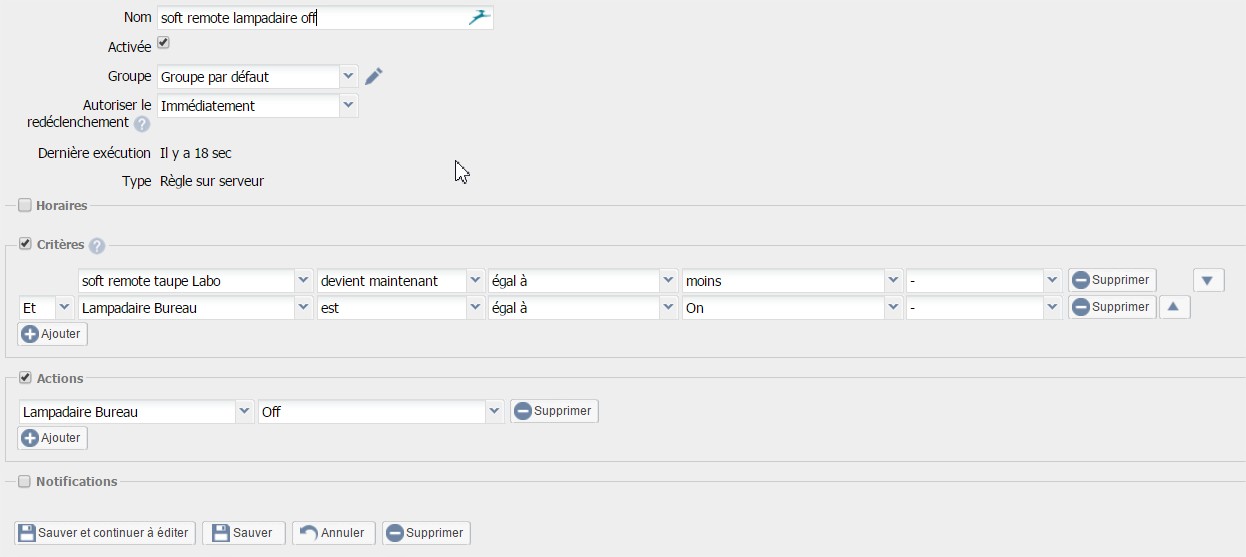Toggle the Actions section checkbox
Screen dimensions: 1246x557
tap(25, 378)
